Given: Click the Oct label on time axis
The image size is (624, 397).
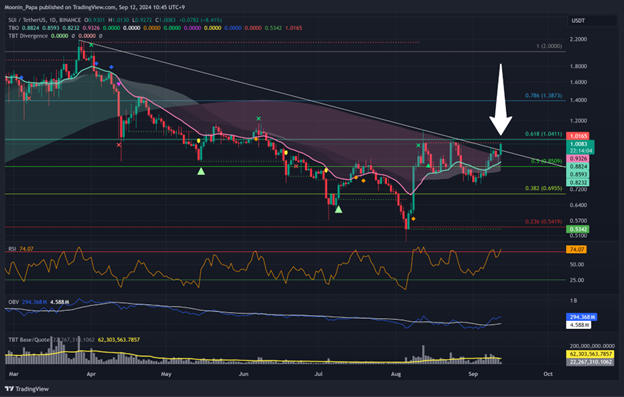Looking at the screenshot, I should click(548, 374).
